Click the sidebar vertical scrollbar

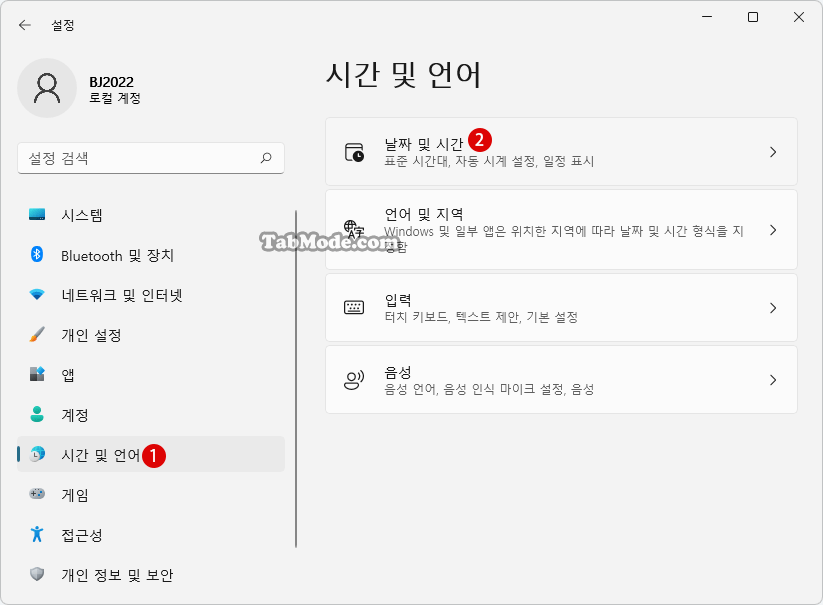[296, 379]
